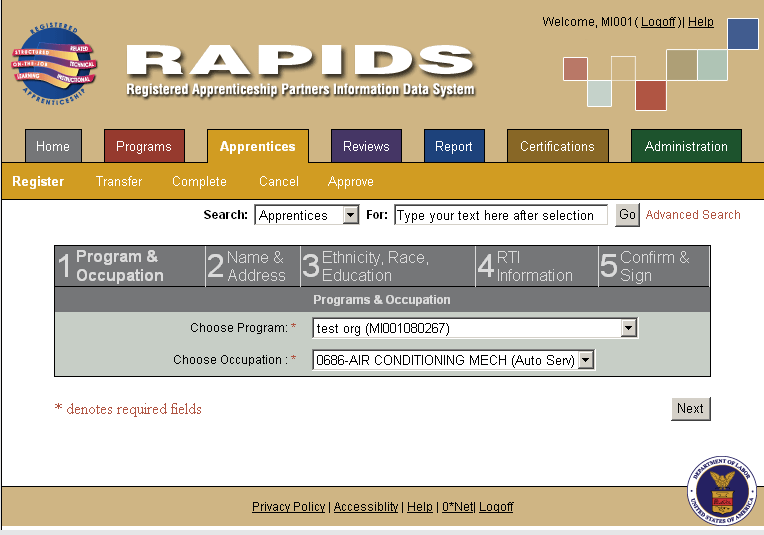Image resolution: width=764 pixels, height=535 pixels.
Task: Click the search text input field
Action: coord(501,215)
